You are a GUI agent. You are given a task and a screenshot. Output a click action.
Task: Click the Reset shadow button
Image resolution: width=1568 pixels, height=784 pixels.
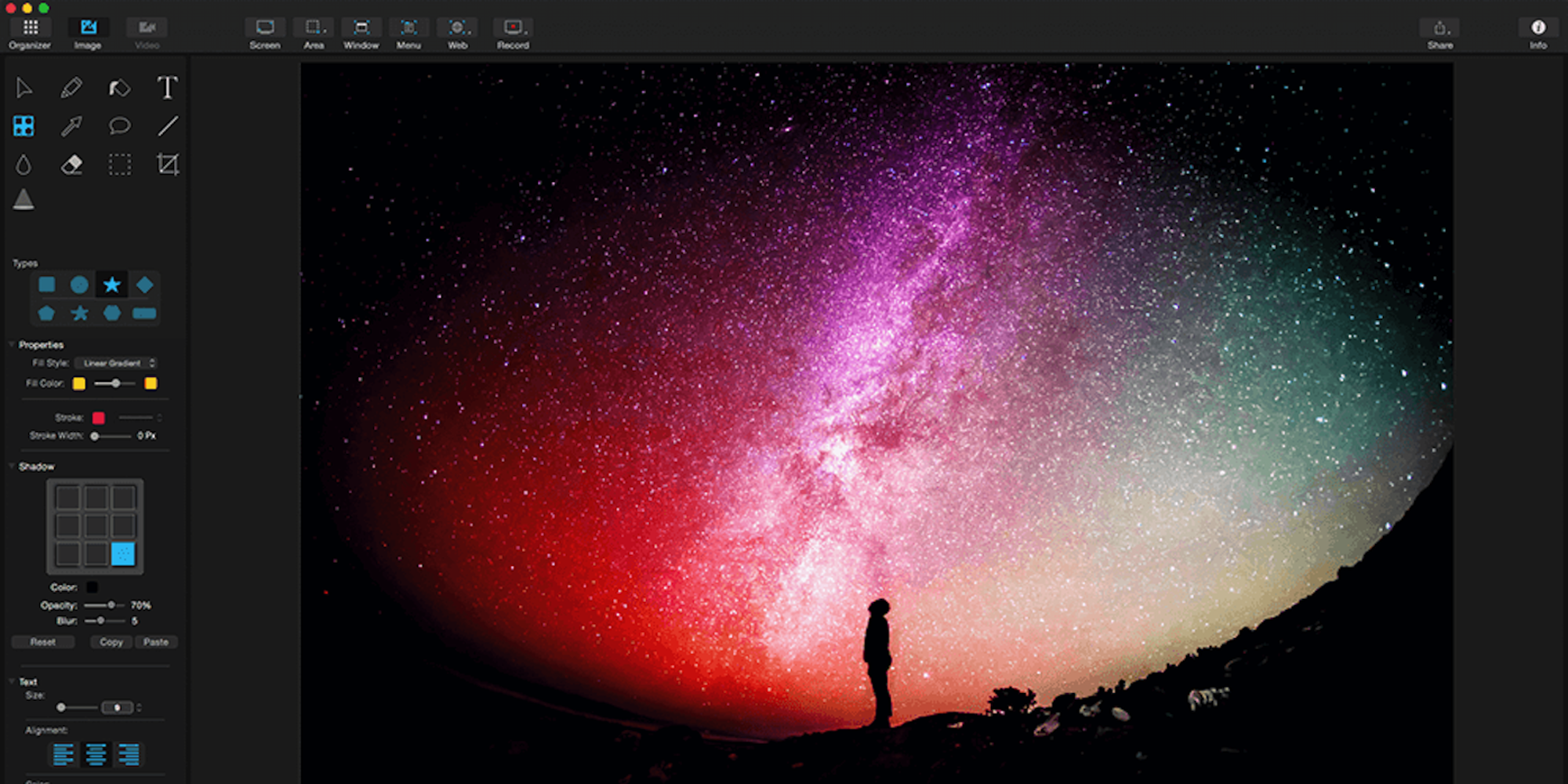pyautogui.click(x=43, y=642)
